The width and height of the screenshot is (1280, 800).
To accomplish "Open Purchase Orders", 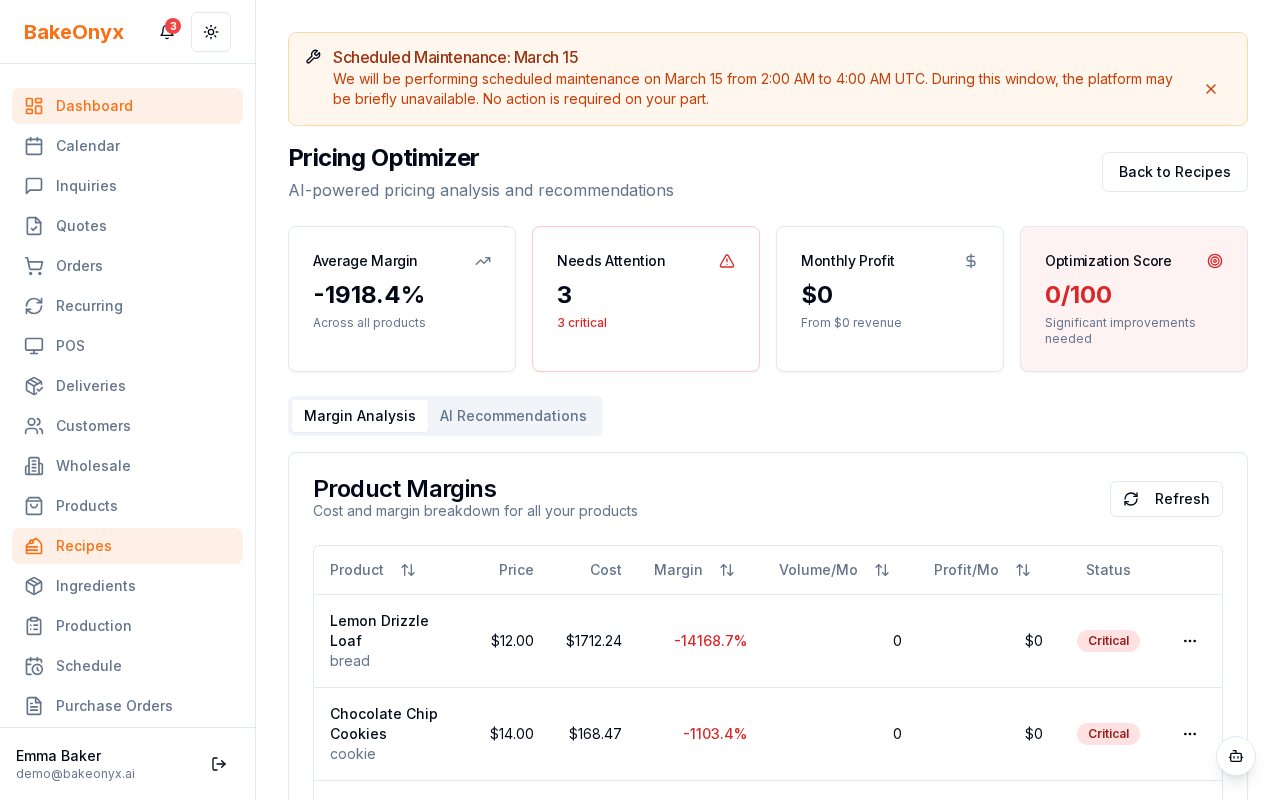I will [x=114, y=706].
